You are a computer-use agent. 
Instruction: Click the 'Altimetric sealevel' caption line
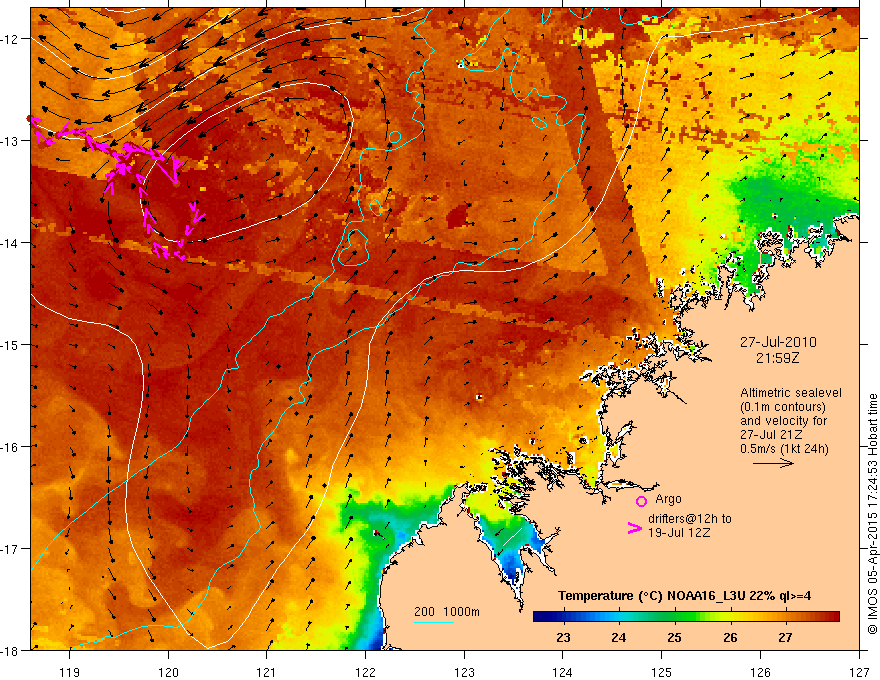point(791,393)
